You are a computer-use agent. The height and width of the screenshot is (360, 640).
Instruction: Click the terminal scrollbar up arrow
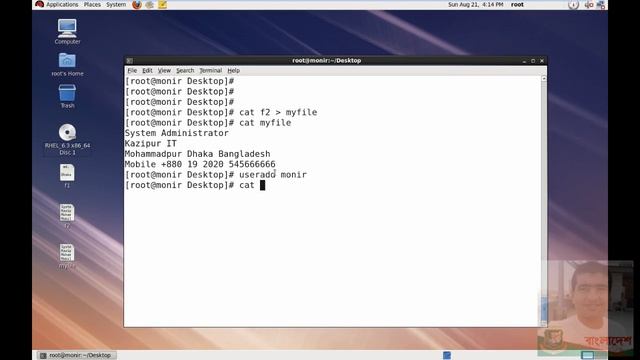[544, 78]
